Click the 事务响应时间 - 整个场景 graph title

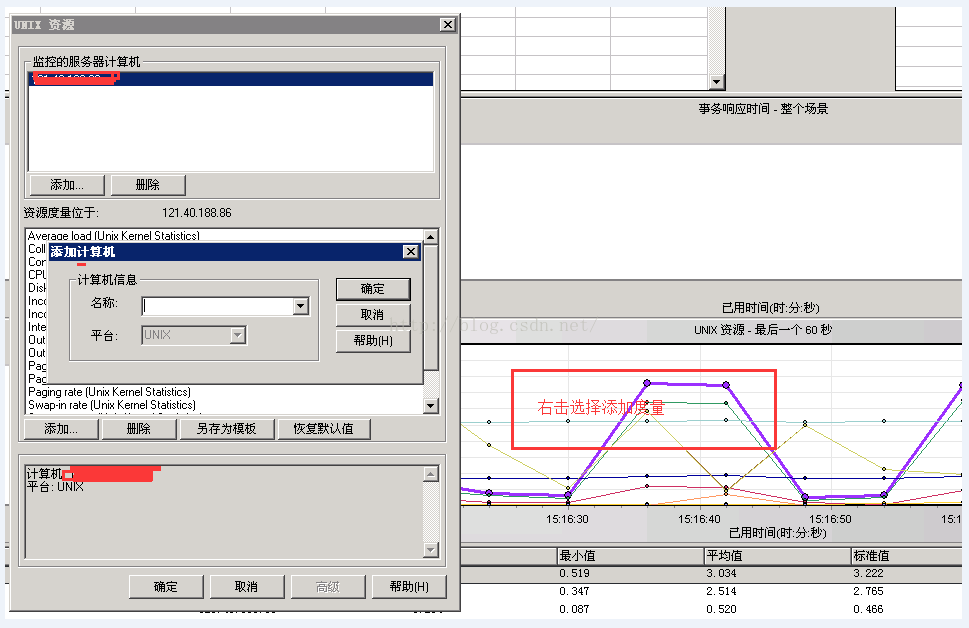(x=763, y=109)
